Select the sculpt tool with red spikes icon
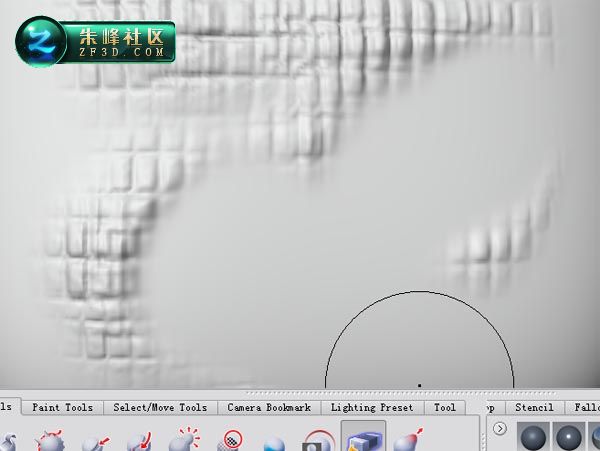The height and width of the screenshot is (451, 600). point(49,440)
